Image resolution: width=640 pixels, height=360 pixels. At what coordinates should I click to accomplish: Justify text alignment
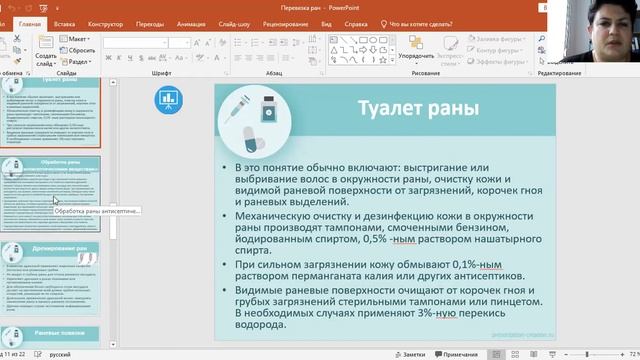(271, 58)
